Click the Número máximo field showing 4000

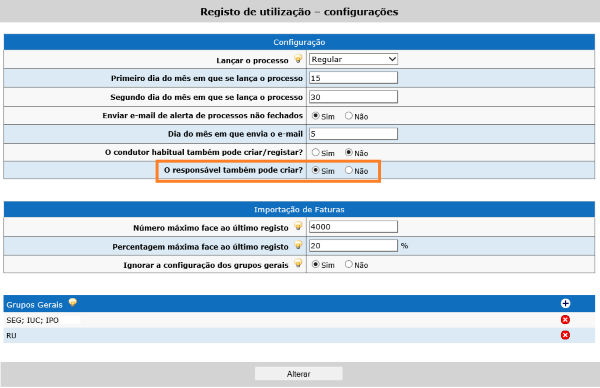pyautogui.click(x=353, y=227)
